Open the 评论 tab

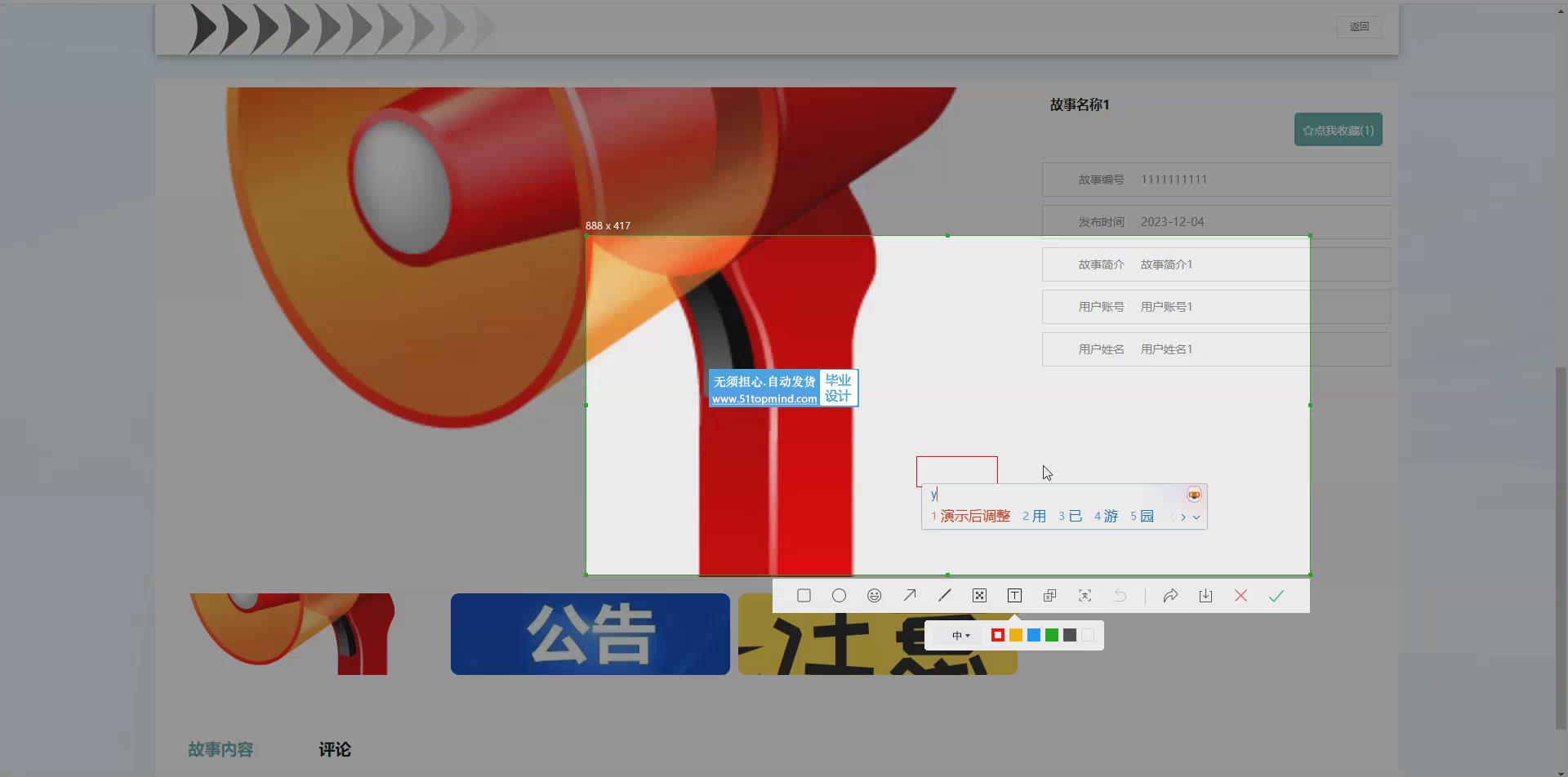point(335,749)
